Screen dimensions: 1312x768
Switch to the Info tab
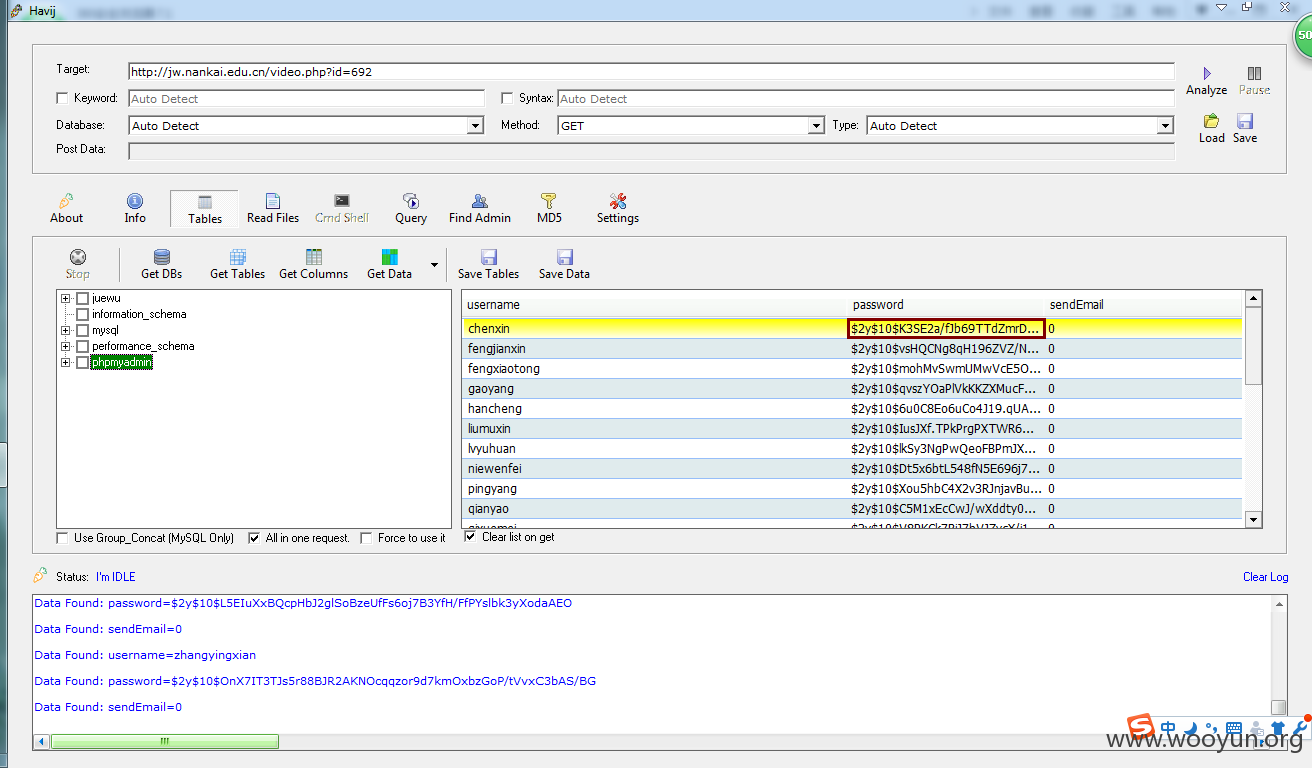(135, 208)
